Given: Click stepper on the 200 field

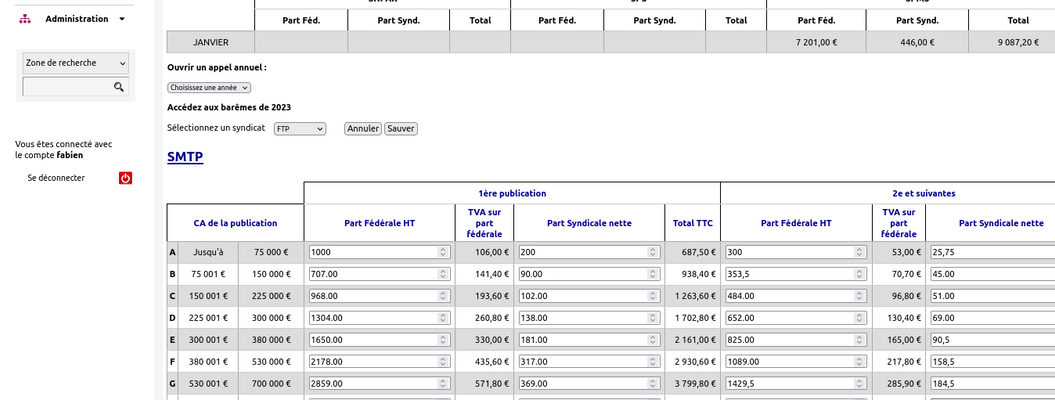Looking at the screenshot, I should pos(653,252).
